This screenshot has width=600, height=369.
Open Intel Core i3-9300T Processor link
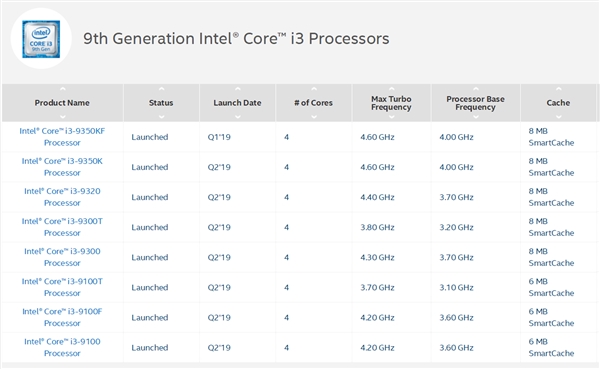click(62, 227)
